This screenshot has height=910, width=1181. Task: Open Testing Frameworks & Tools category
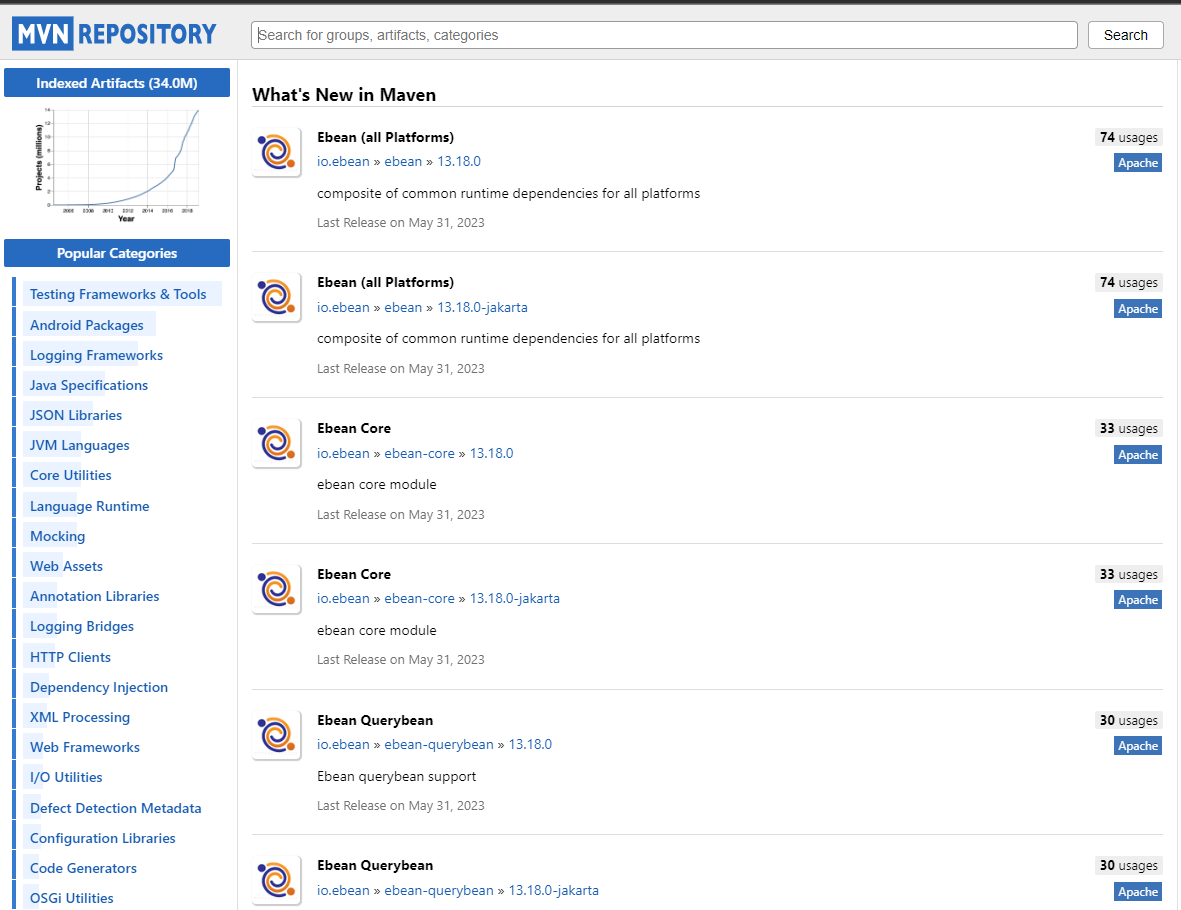[x=118, y=295]
